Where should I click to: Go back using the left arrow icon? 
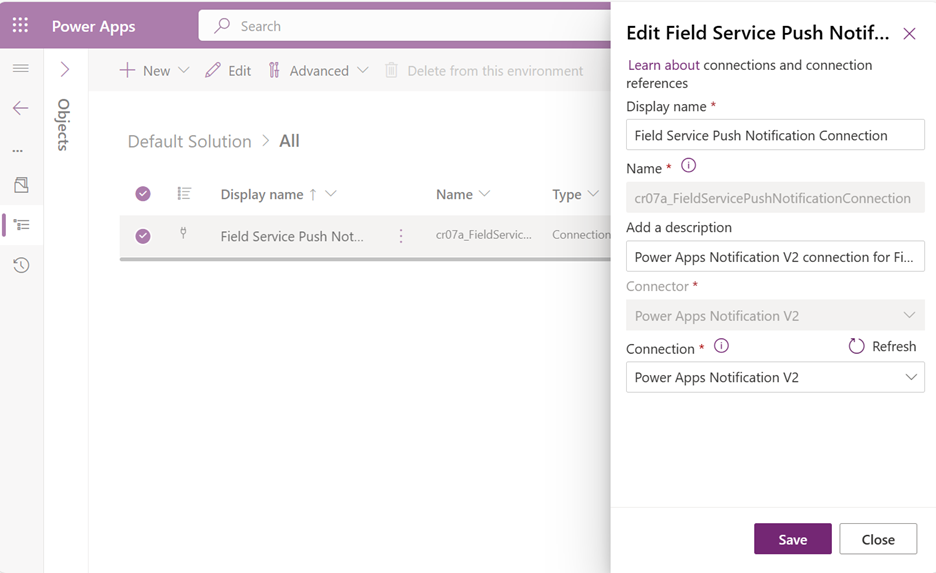[20, 108]
